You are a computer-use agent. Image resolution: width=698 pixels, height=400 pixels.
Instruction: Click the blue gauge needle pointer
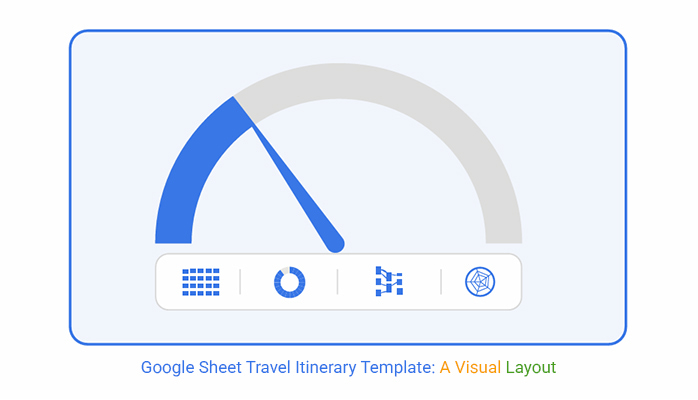coord(297,188)
